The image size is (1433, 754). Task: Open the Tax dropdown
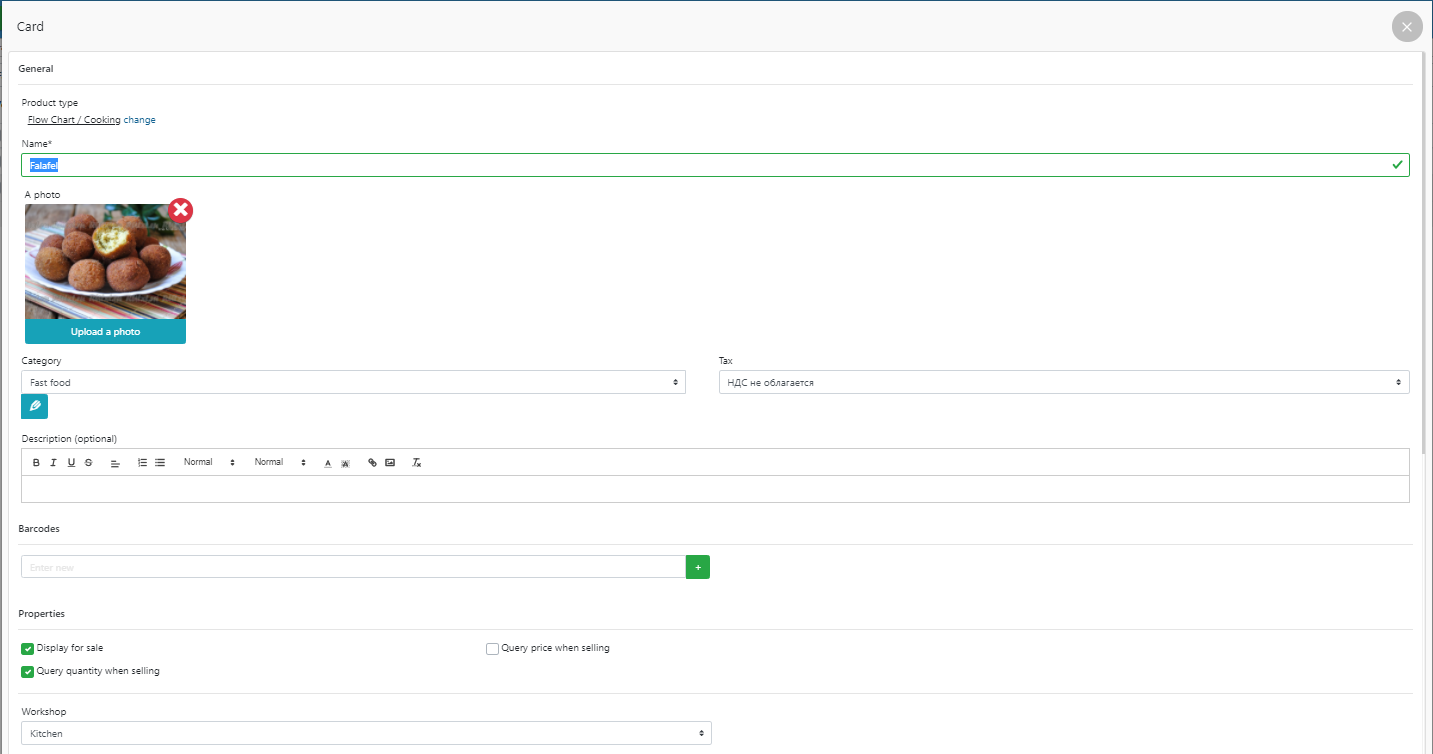pos(1063,383)
